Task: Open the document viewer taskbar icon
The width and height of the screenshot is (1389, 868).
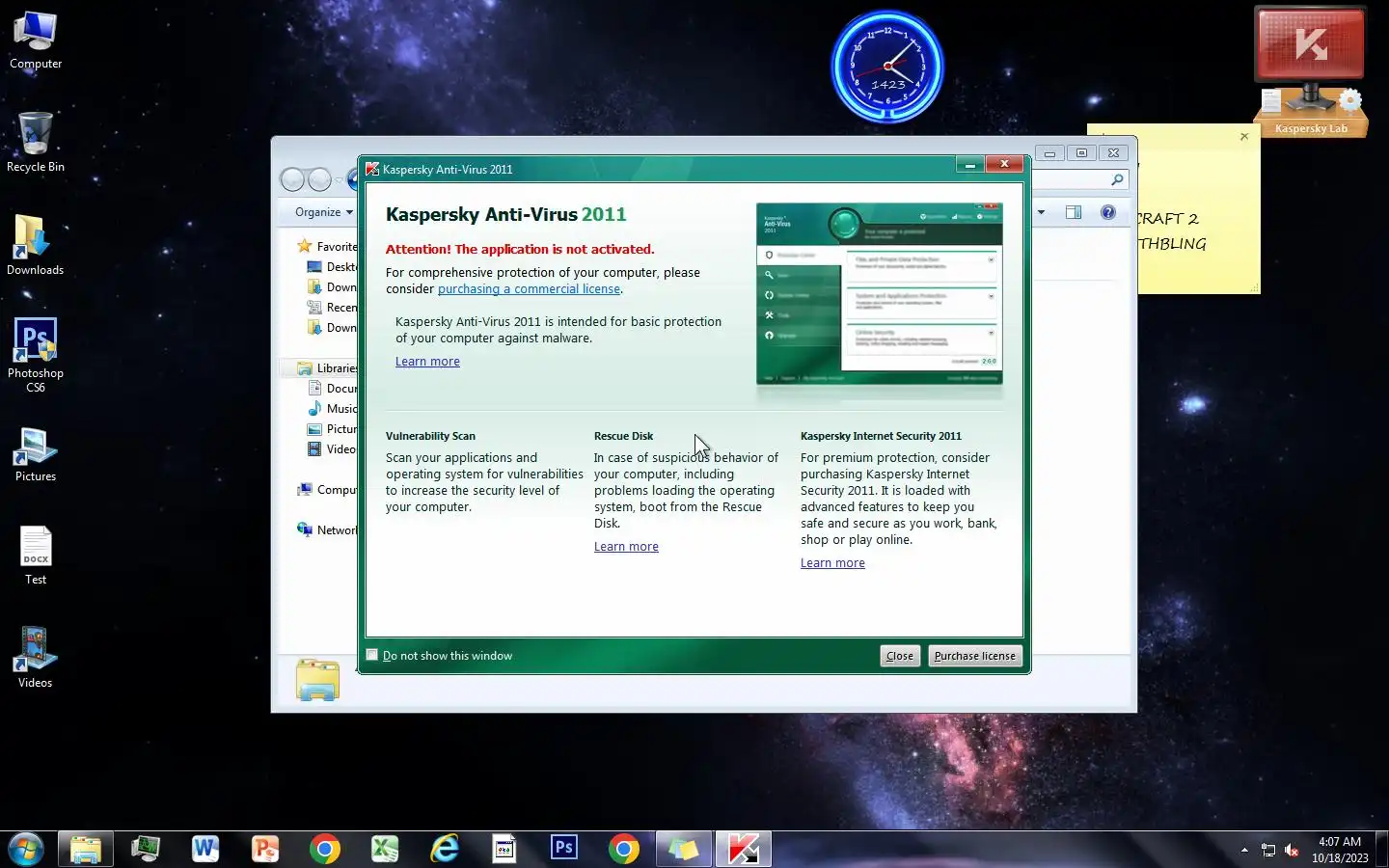Action: 504,850
